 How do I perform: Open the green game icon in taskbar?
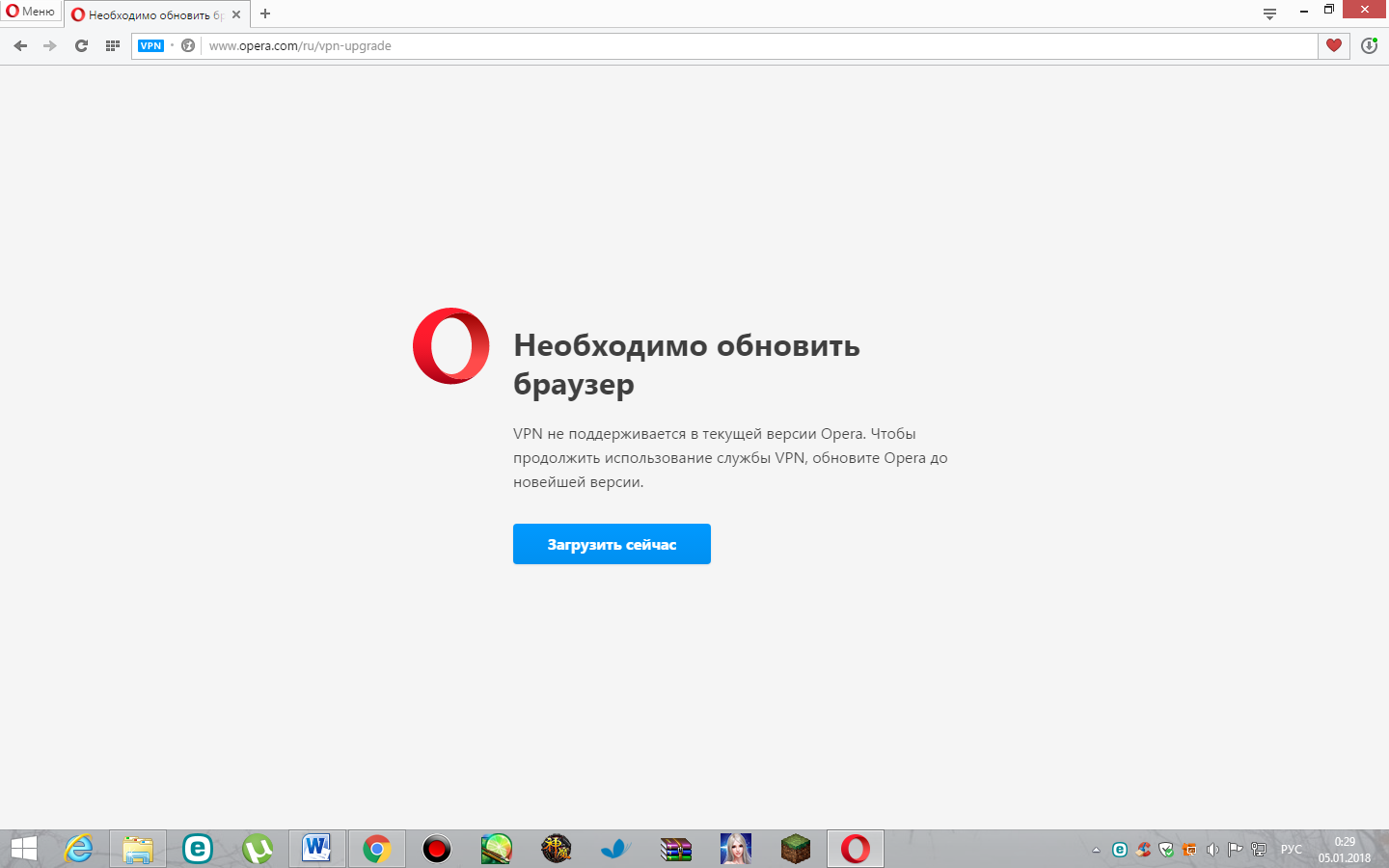point(497,849)
